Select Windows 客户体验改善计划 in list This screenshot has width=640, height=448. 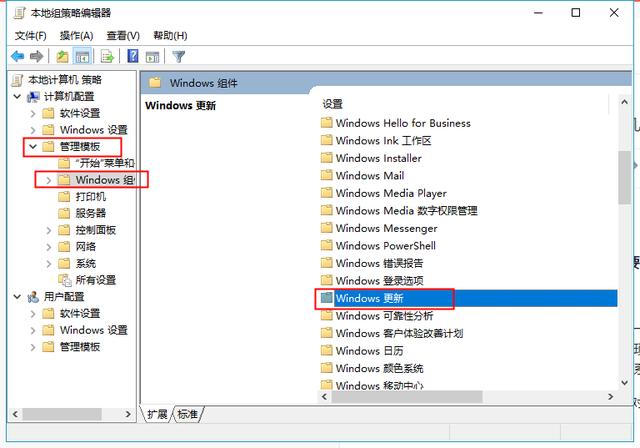399,333
